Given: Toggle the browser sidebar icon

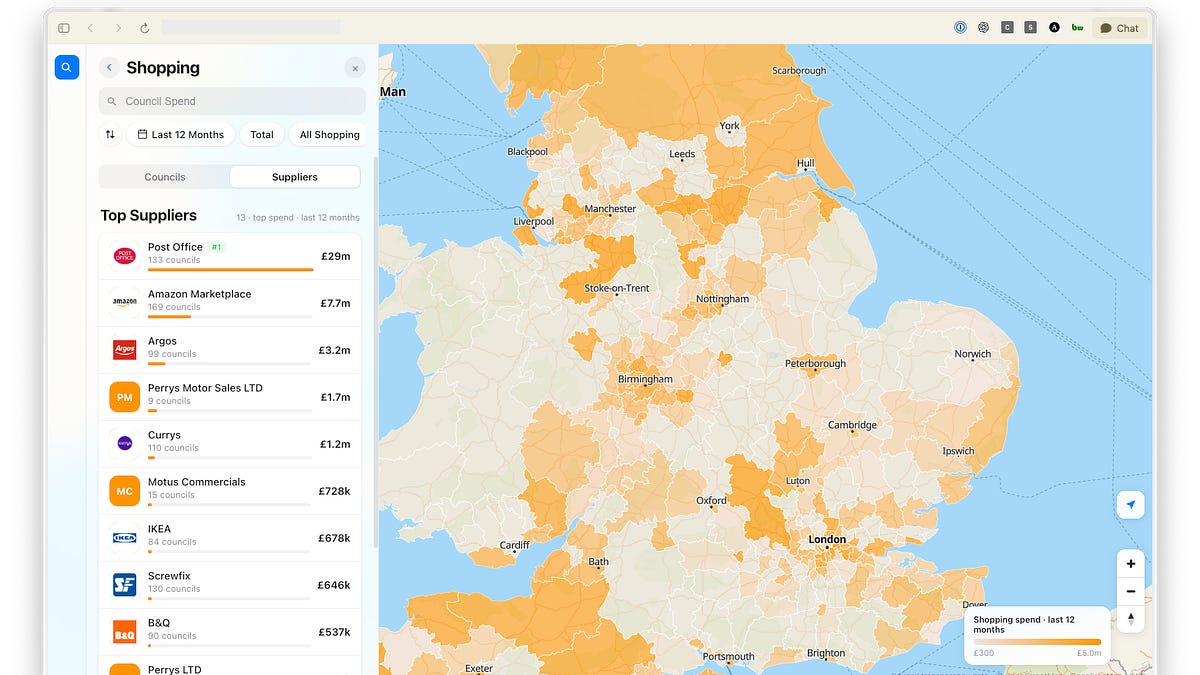Looking at the screenshot, I should pyautogui.click(x=64, y=28).
